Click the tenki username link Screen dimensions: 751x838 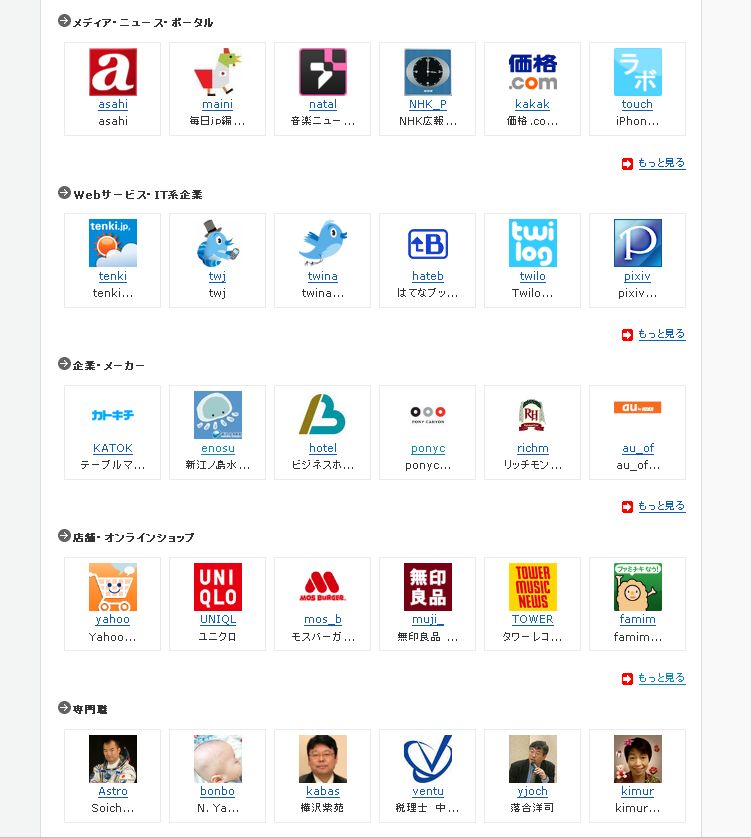click(113, 276)
